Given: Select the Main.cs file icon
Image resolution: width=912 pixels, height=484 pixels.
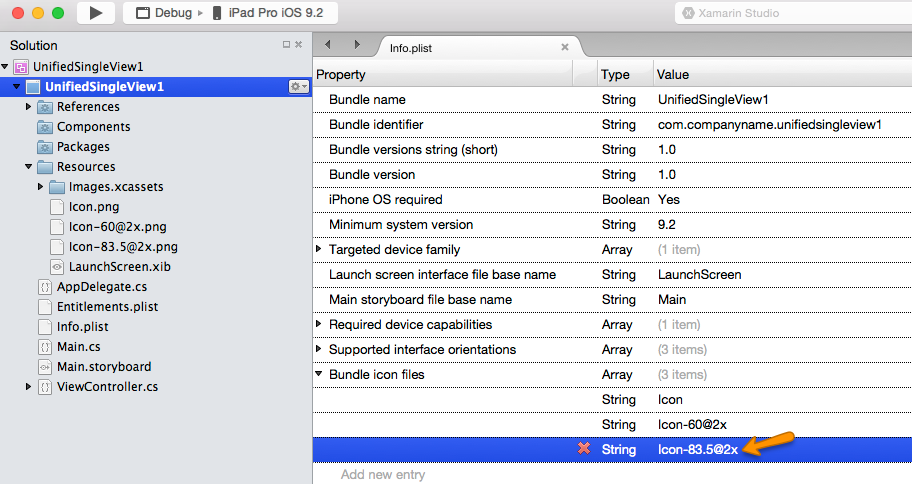Looking at the screenshot, I should pos(45,347).
